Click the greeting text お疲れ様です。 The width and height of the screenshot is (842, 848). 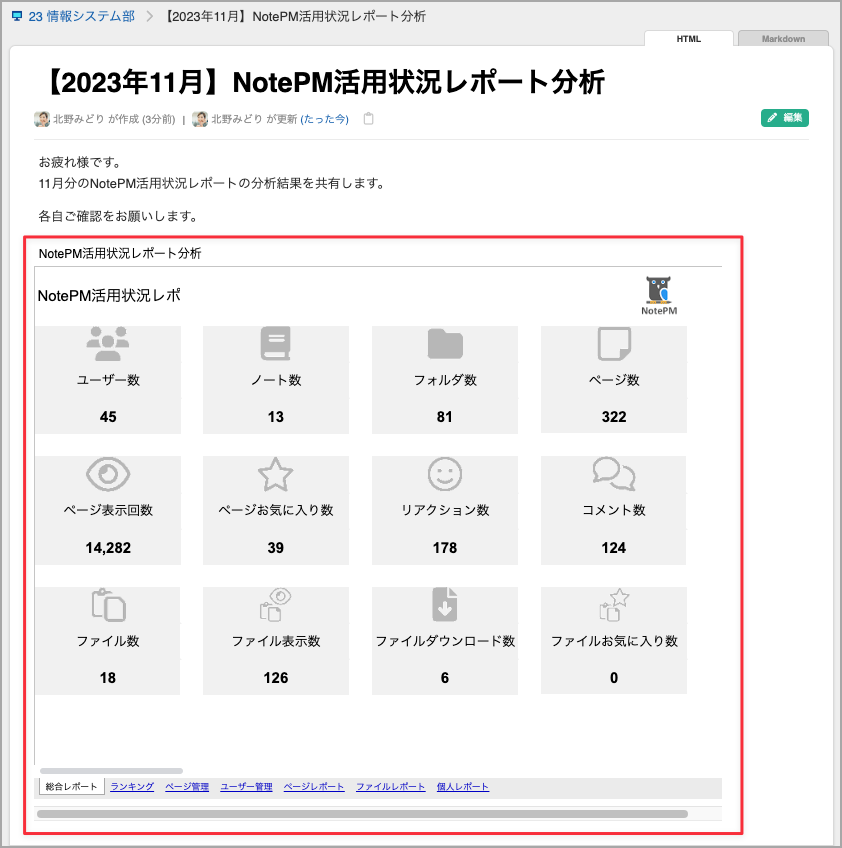[x=80, y=162]
